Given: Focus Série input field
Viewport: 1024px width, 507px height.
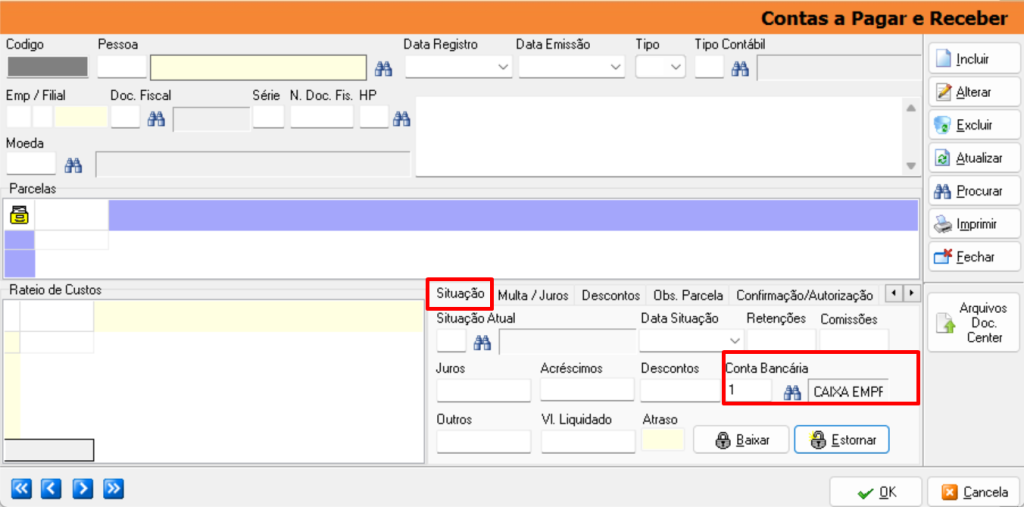Looking at the screenshot, I should pyautogui.click(x=268, y=118).
